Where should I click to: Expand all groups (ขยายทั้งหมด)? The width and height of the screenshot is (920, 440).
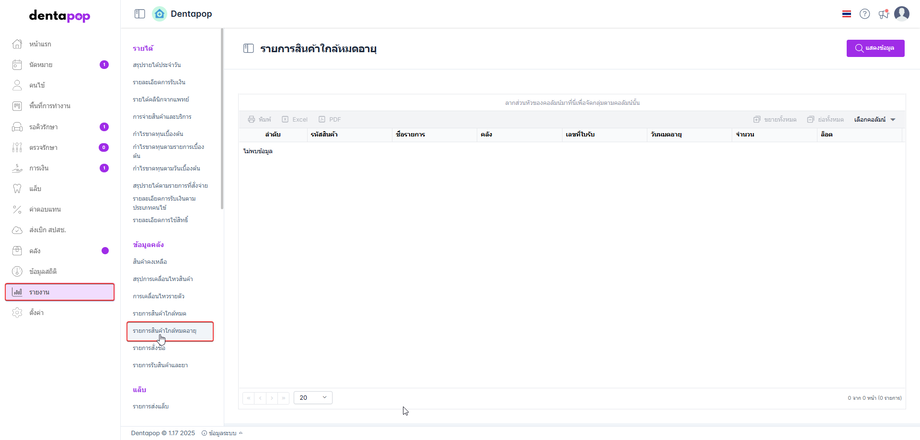774,119
